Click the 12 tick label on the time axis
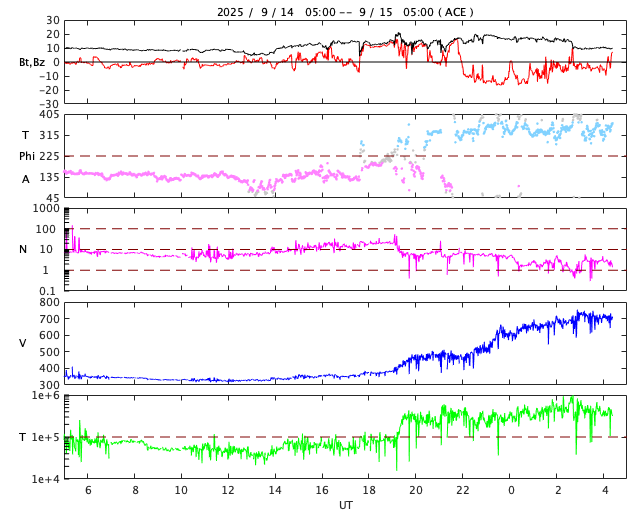 pos(227,491)
